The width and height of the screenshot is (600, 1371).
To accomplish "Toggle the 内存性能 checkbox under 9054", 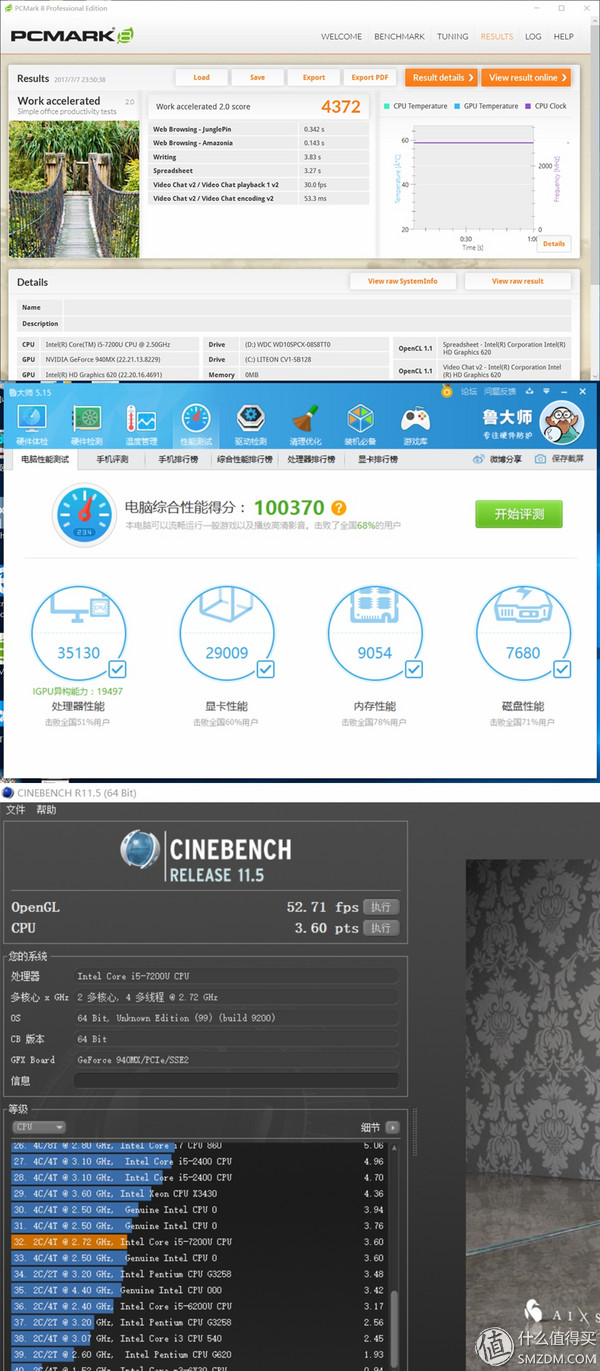I will click(413, 669).
